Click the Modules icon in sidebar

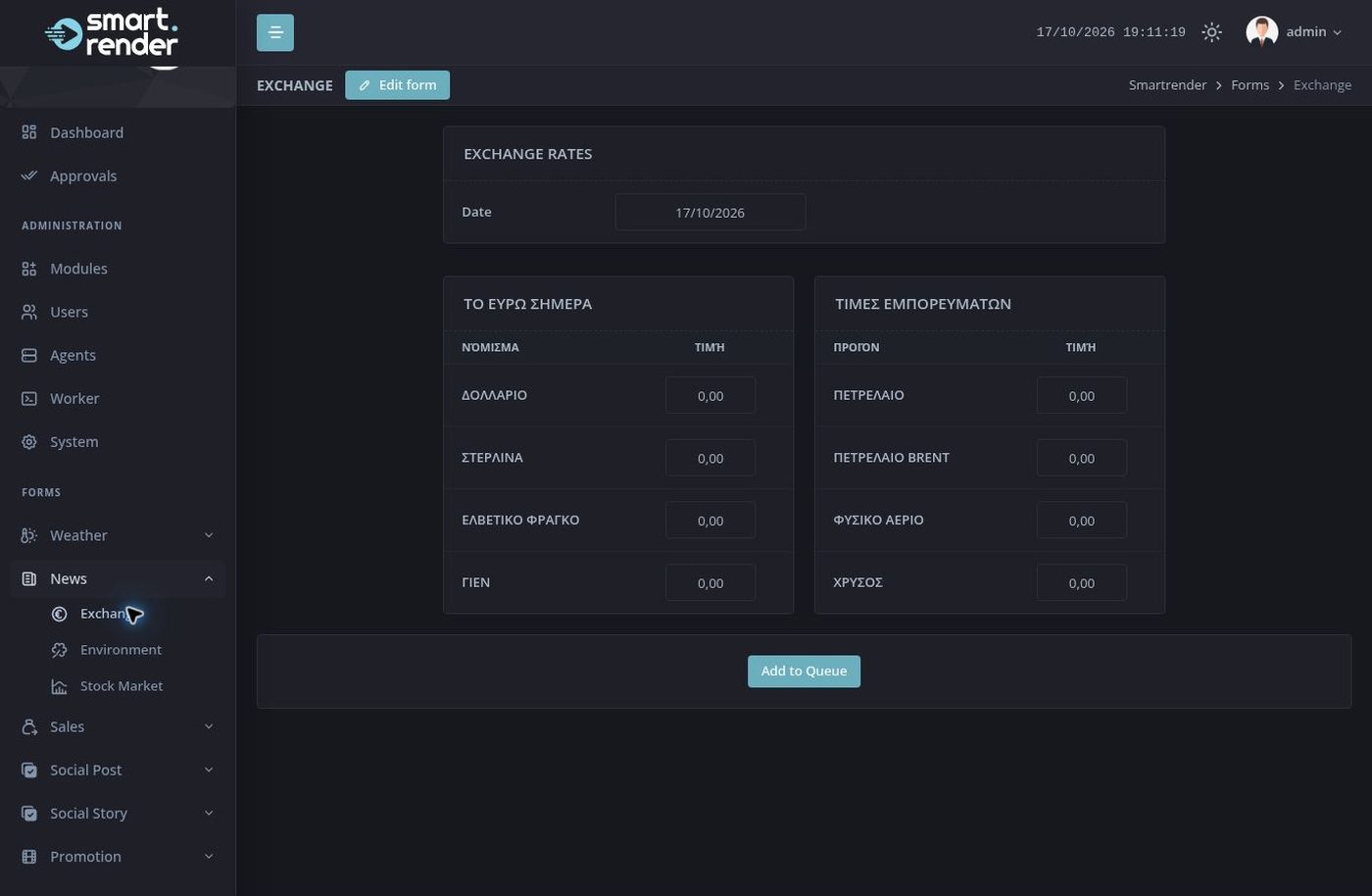point(29,269)
